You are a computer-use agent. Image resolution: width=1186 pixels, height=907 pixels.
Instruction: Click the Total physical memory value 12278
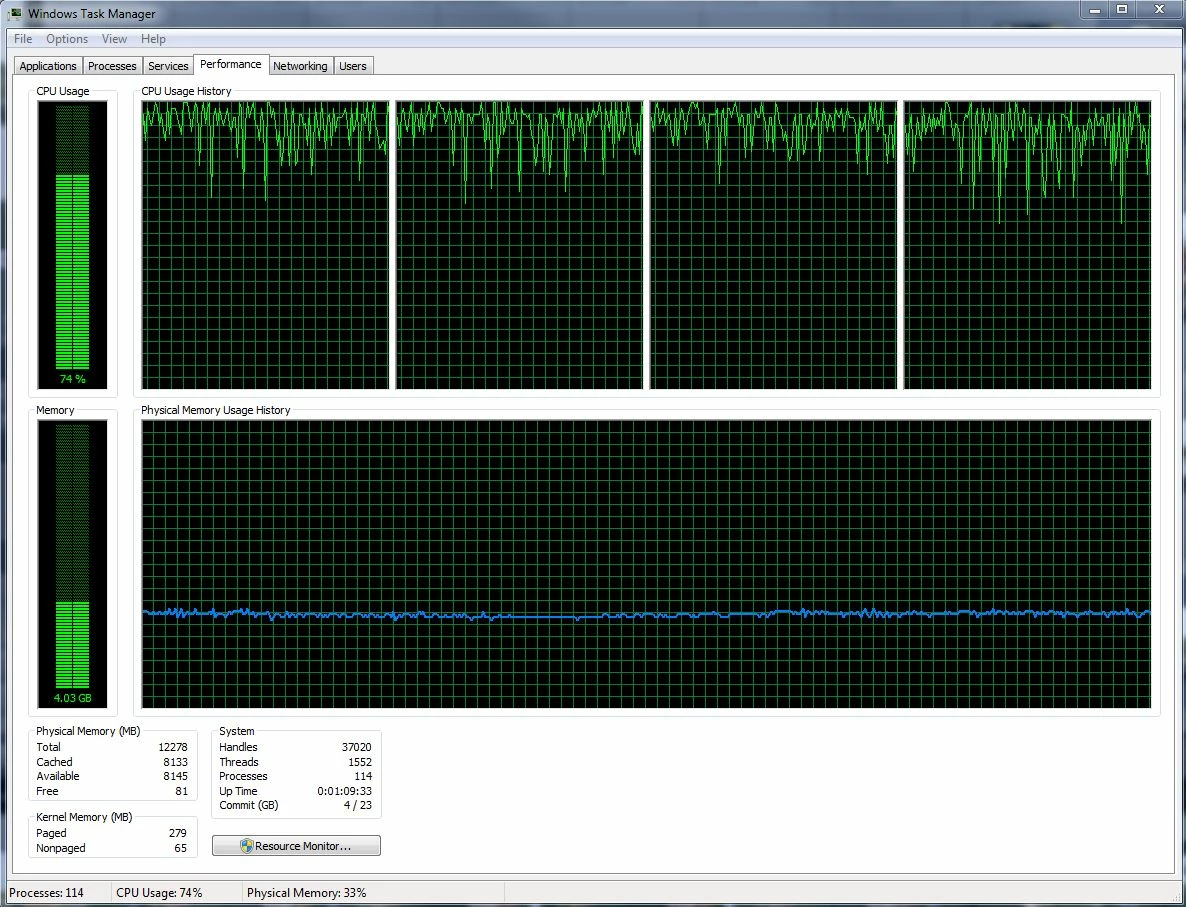click(x=172, y=747)
